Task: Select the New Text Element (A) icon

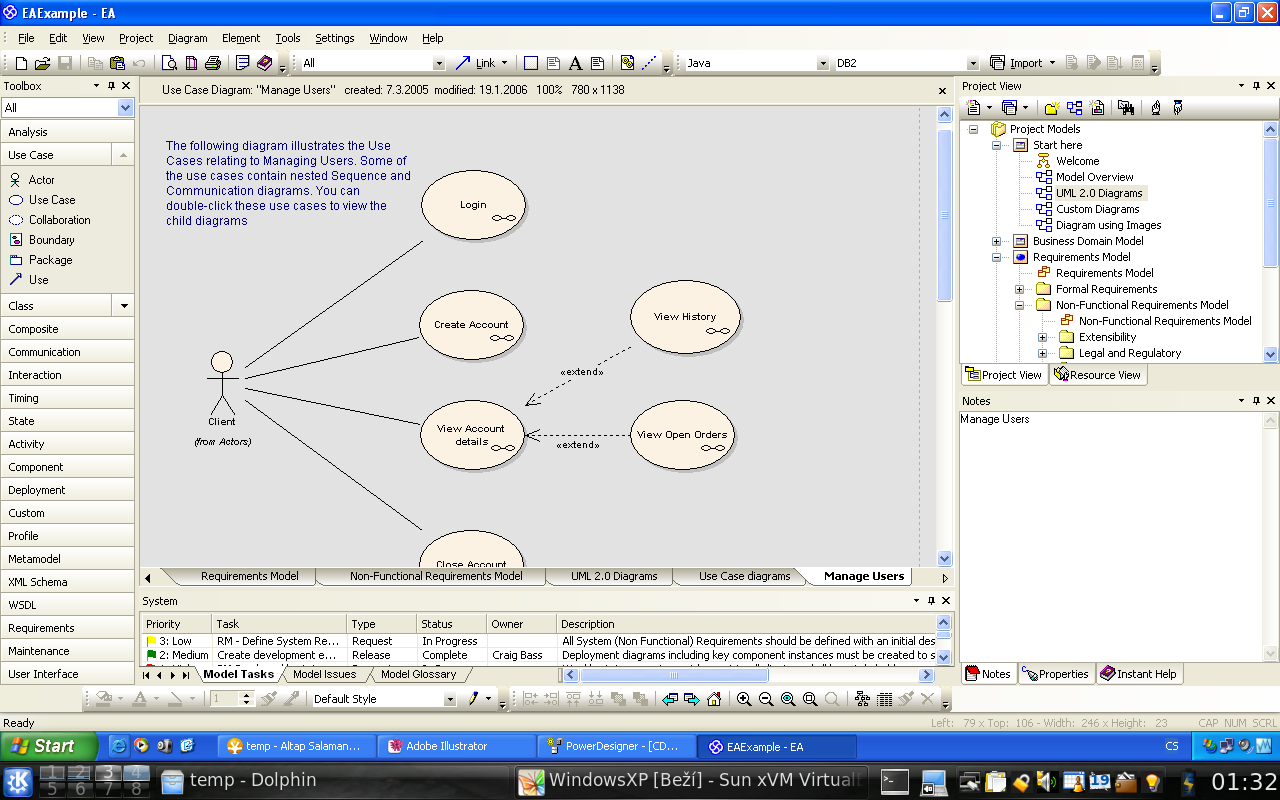Action: pyautogui.click(x=575, y=63)
